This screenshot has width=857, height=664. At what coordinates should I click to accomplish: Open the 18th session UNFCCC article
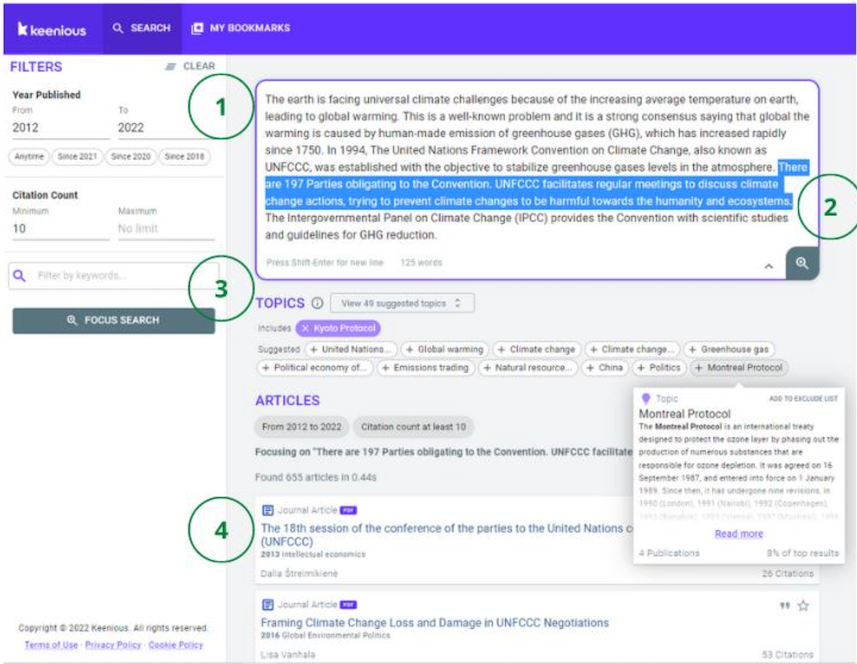447,535
